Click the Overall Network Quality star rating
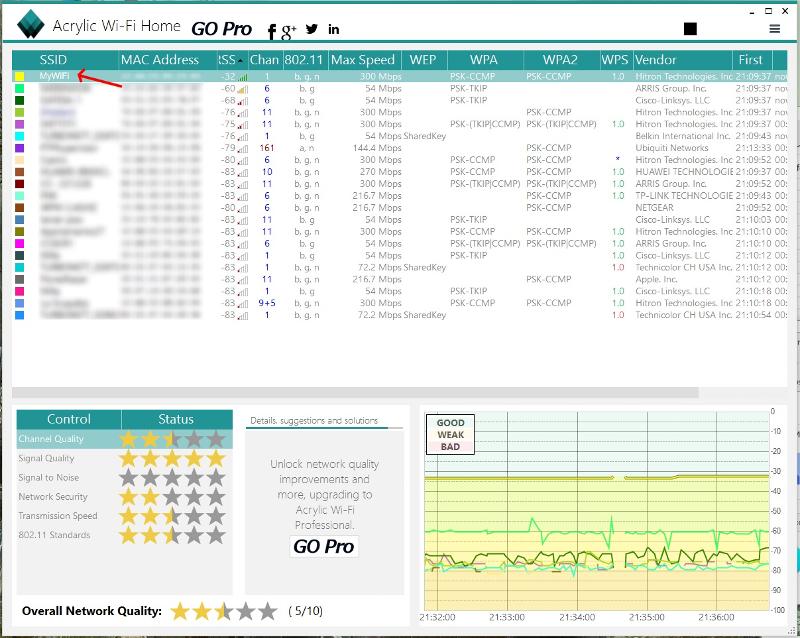This screenshot has height=638, width=800. pyautogui.click(x=224, y=611)
